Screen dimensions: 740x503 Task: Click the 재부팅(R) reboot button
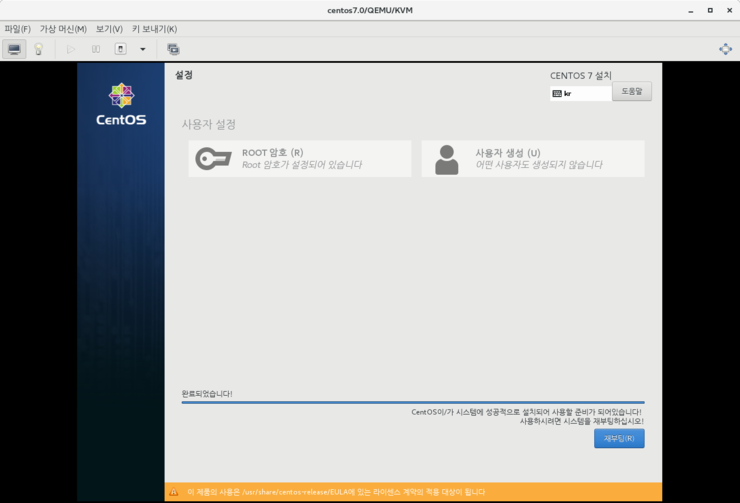click(619, 438)
